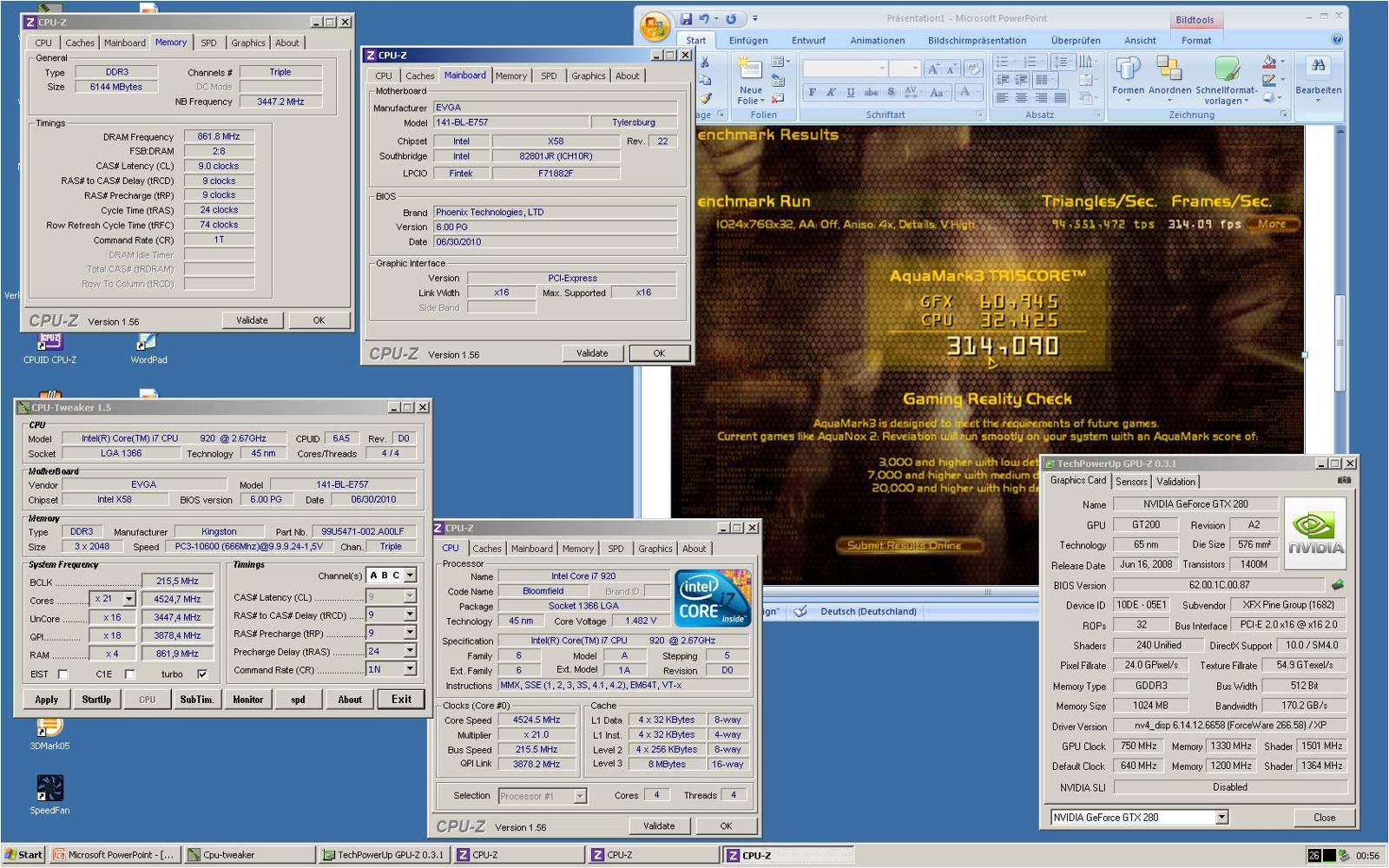Screen dimensions: 1389x868
Task: Open the 3DMark05 desktop icon
Action: [49, 733]
